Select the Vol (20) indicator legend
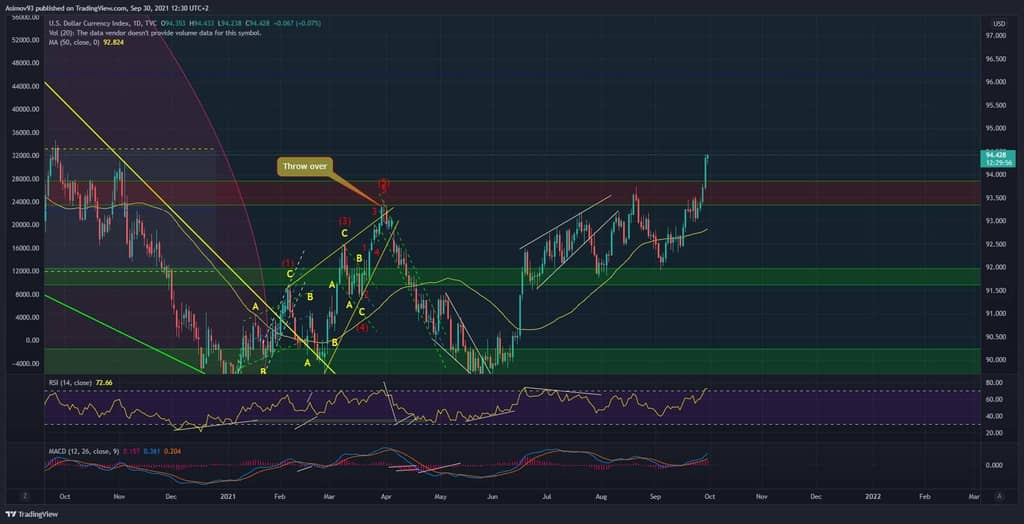This screenshot has width=1024, height=524. pyautogui.click(x=155, y=33)
